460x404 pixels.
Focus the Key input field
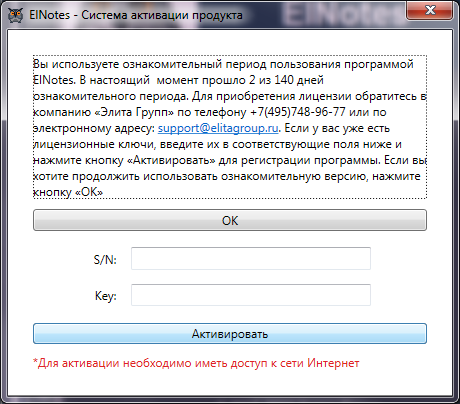pyautogui.click(x=251, y=295)
